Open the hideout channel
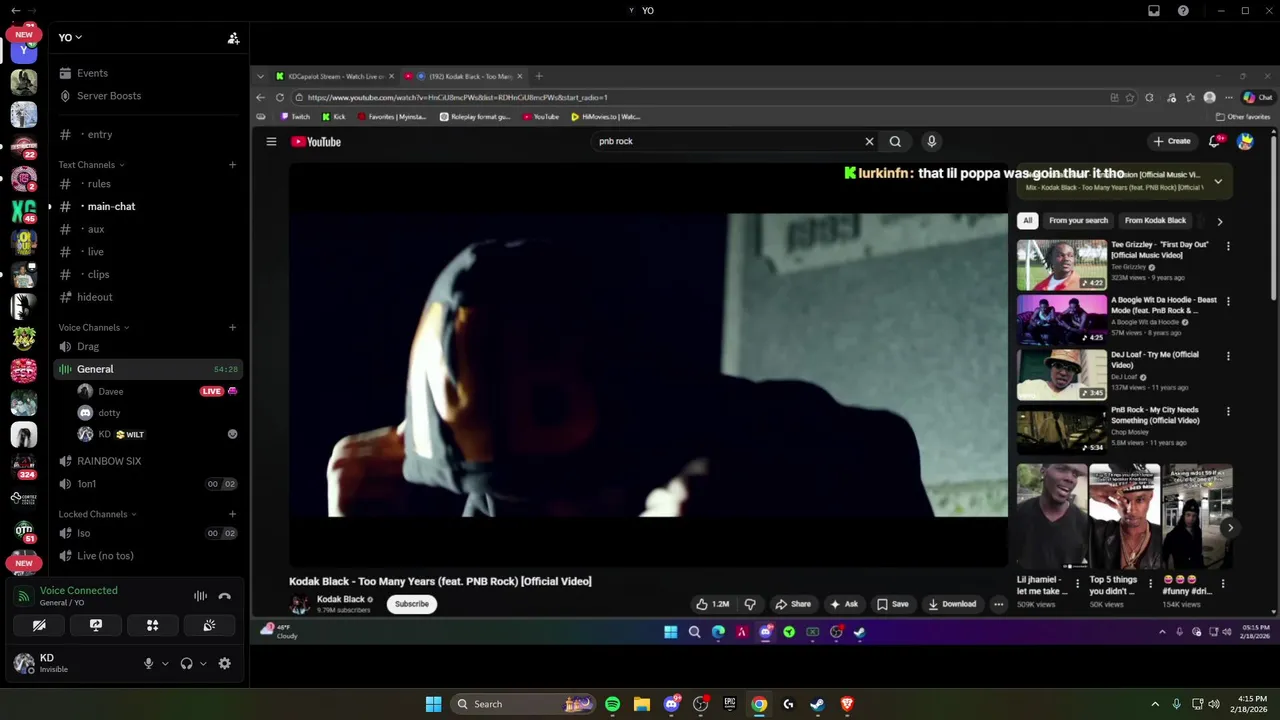Image resolution: width=1280 pixels, height=720 pixels. [x=95, y=297]
